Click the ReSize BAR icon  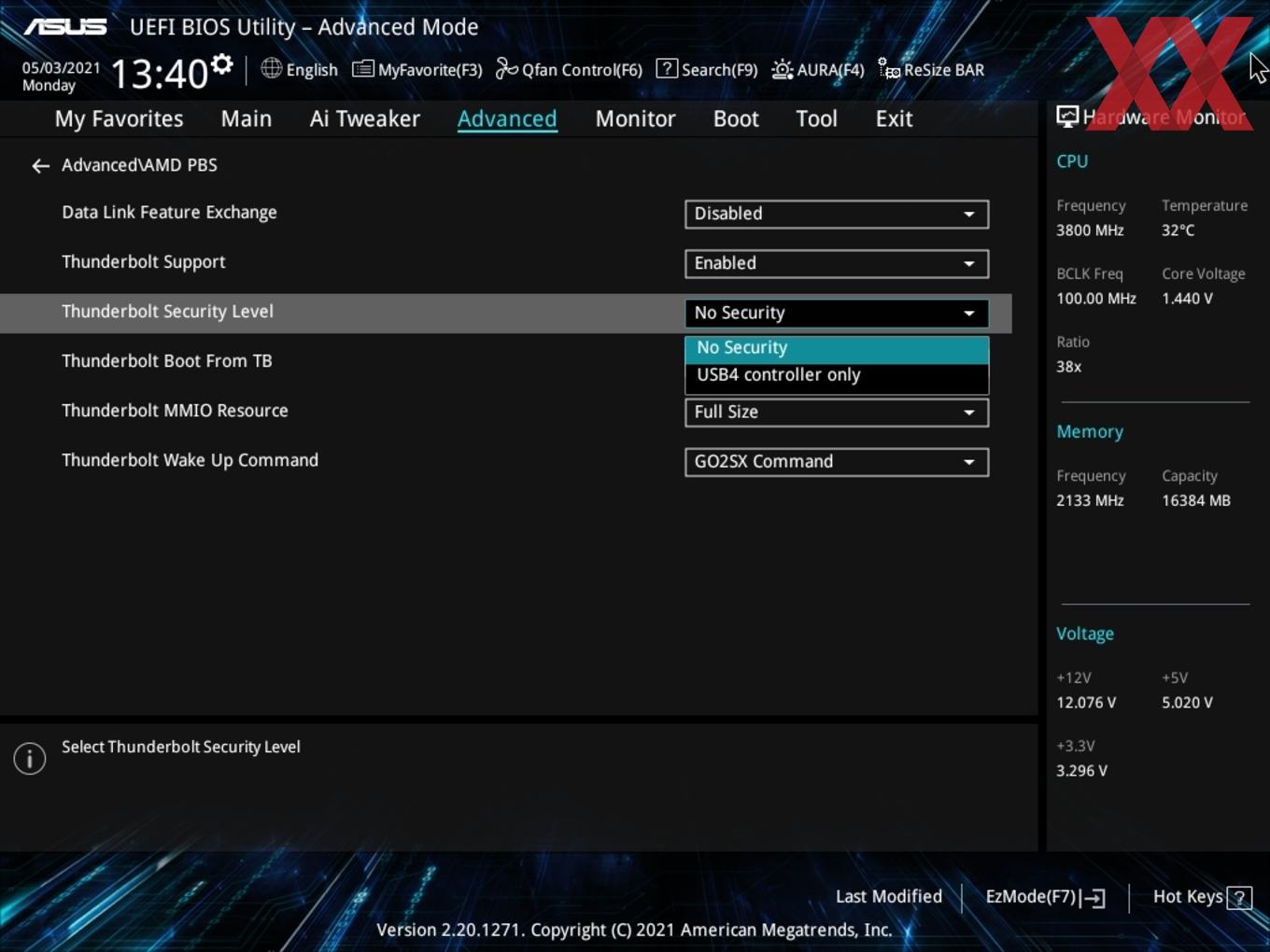tap(889, 69)
